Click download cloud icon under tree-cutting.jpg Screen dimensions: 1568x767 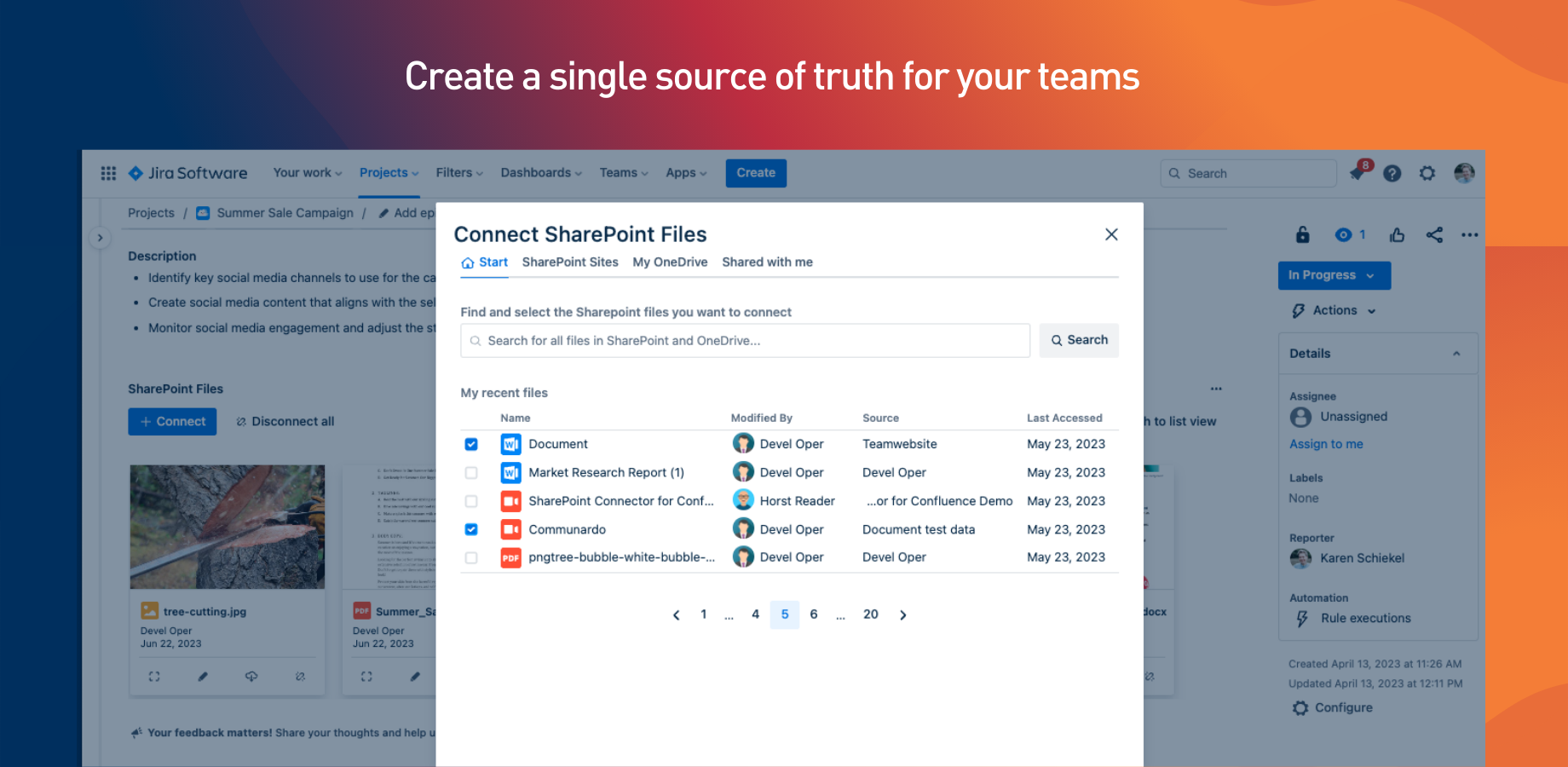(251, 677)
